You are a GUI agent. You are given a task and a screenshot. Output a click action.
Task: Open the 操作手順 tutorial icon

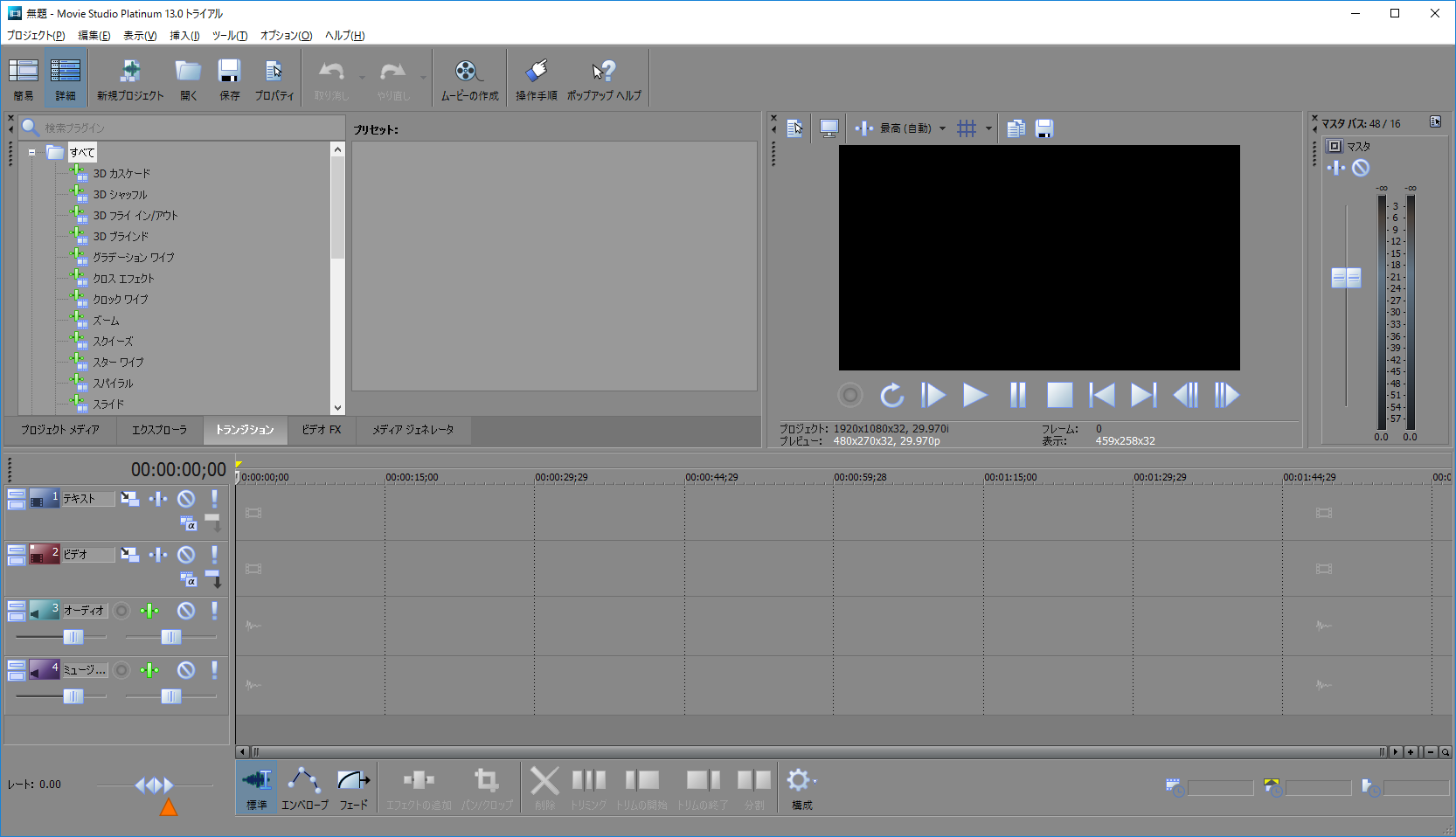[x=536, y=79]
